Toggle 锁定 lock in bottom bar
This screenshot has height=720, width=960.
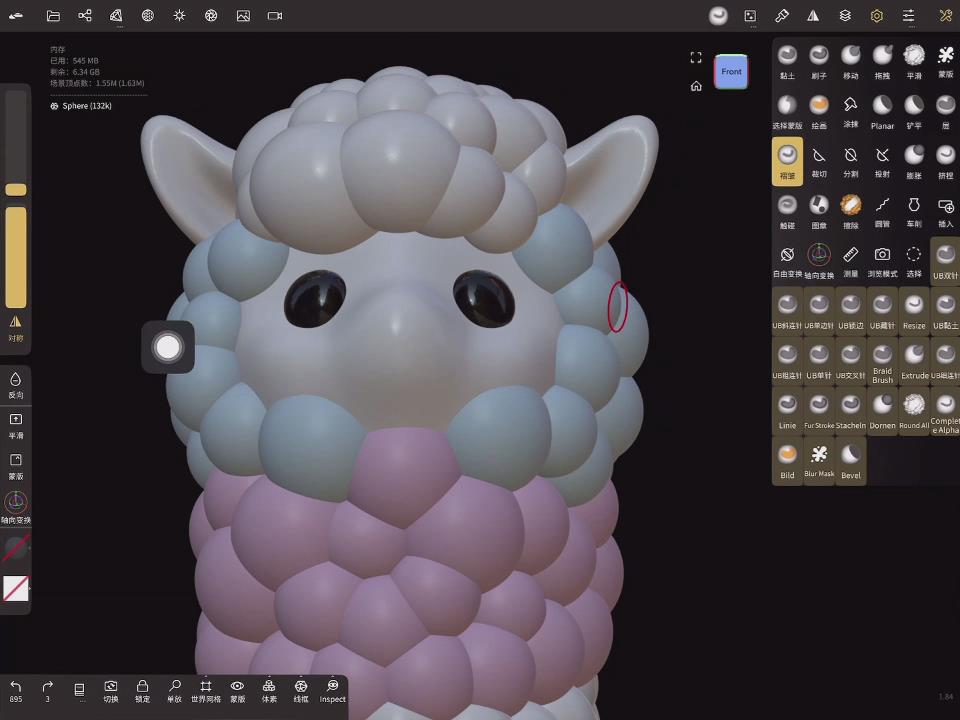pyautogui.click(x=143, y=691)
